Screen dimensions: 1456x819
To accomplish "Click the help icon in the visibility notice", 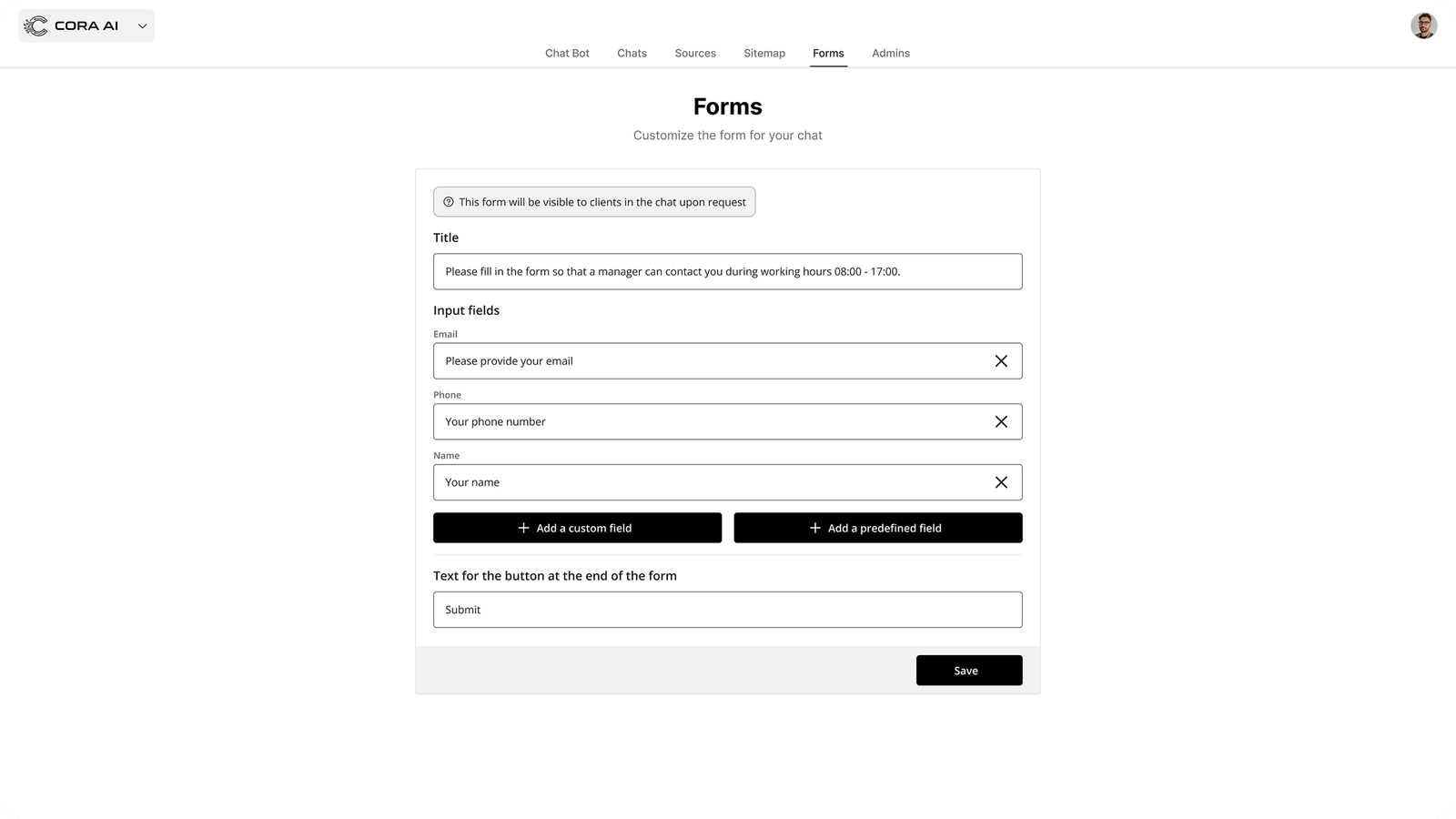I will point(449,201).
